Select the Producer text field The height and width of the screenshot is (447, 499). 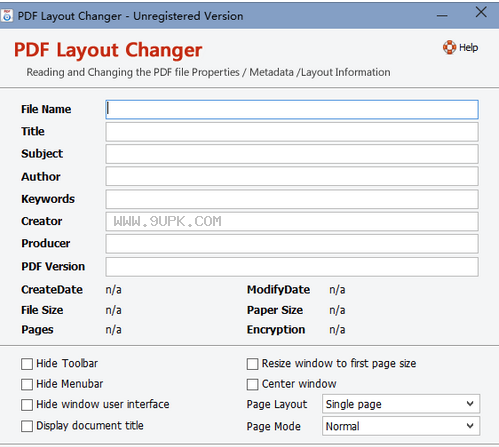(292, 244)
